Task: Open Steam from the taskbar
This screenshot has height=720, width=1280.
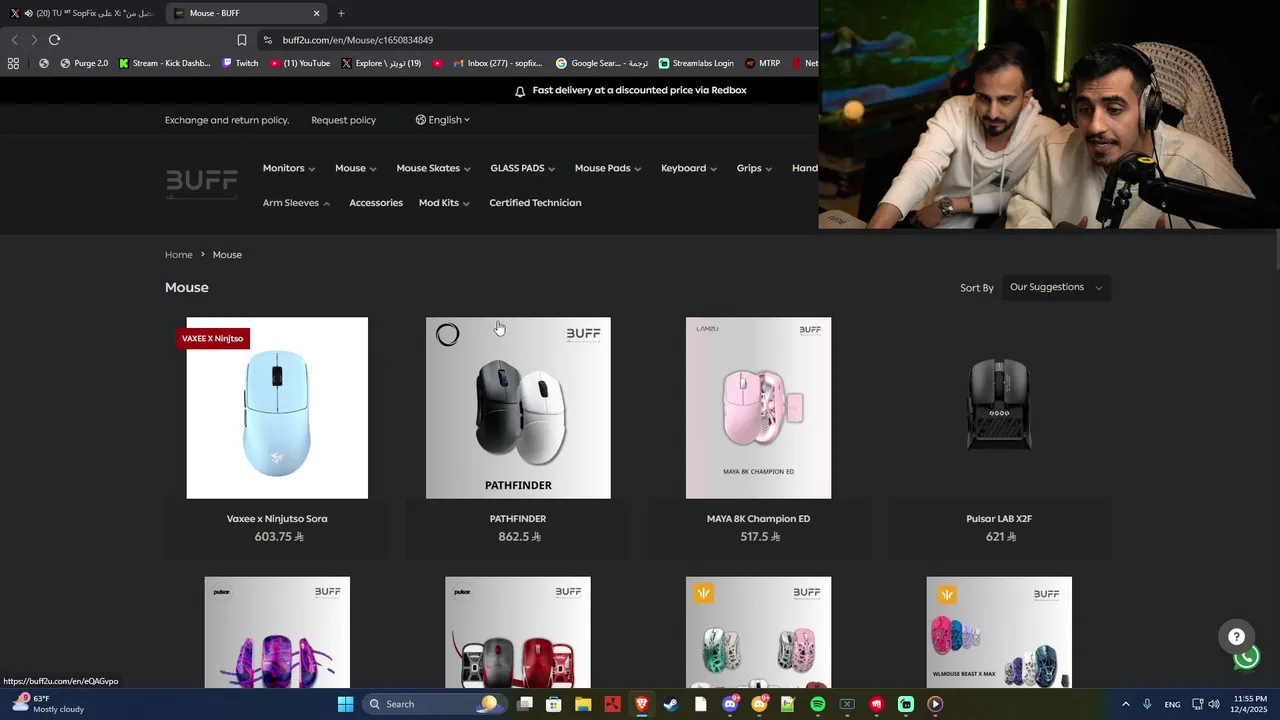Action: pyautogui.click(x=671, y=704)
